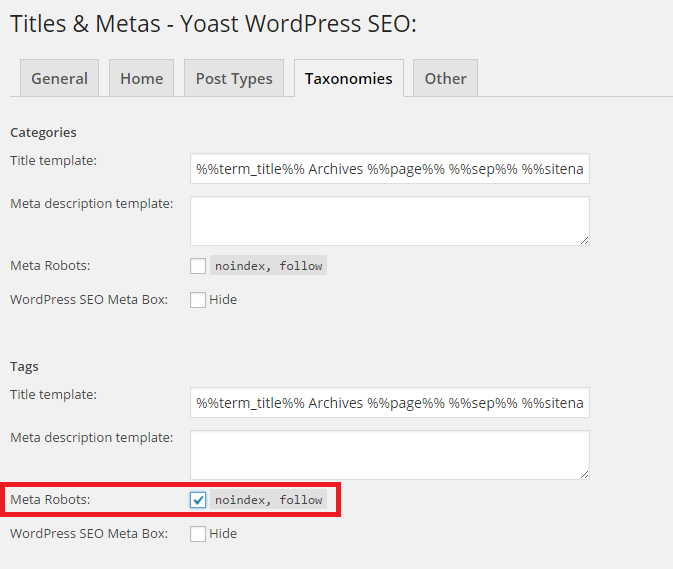Edit the Categories title template field
Viewport: 673px width, 569px height.
pos(390,169)
